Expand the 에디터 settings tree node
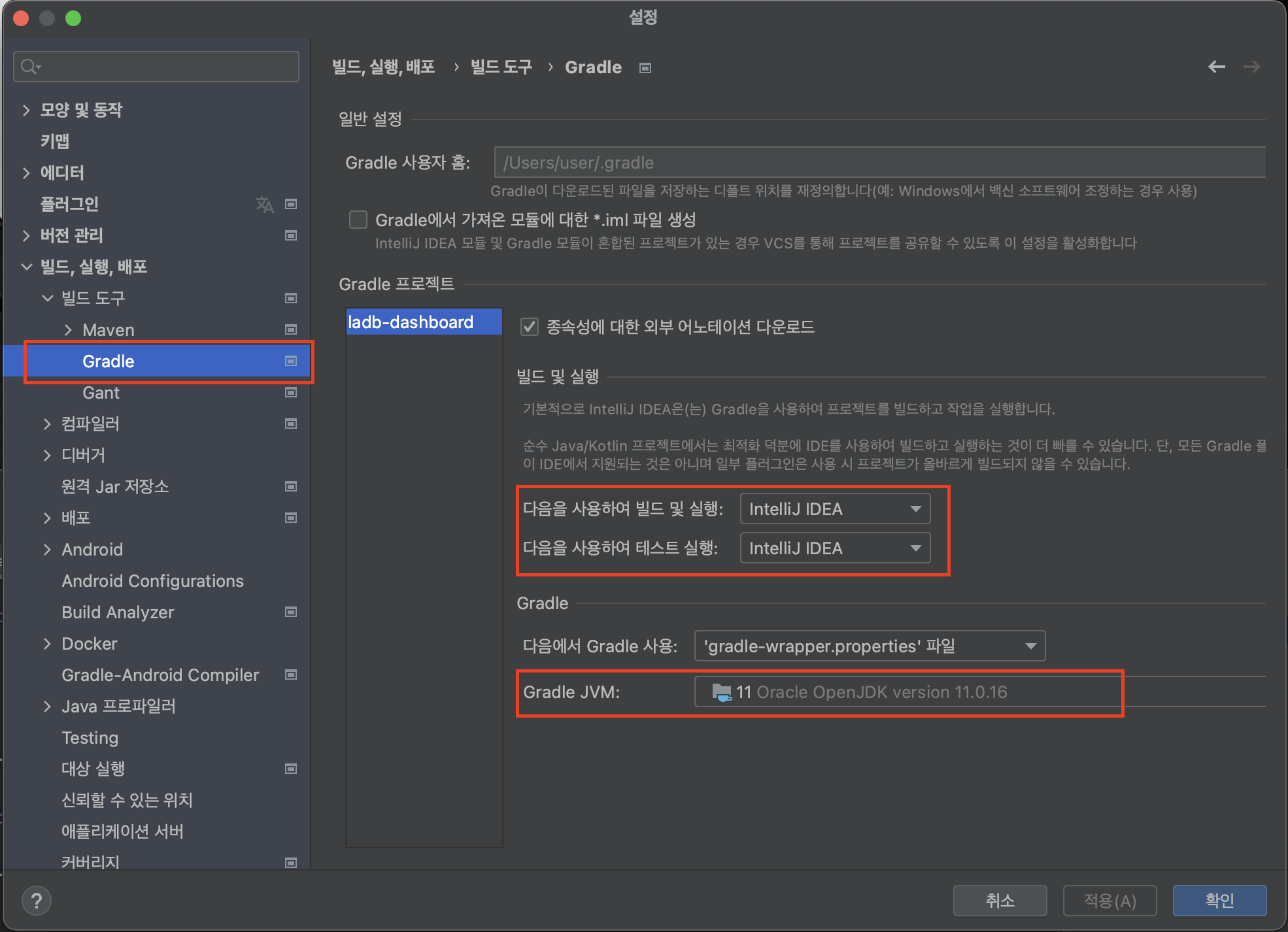 pyautogui.click(x=26, y=173)
